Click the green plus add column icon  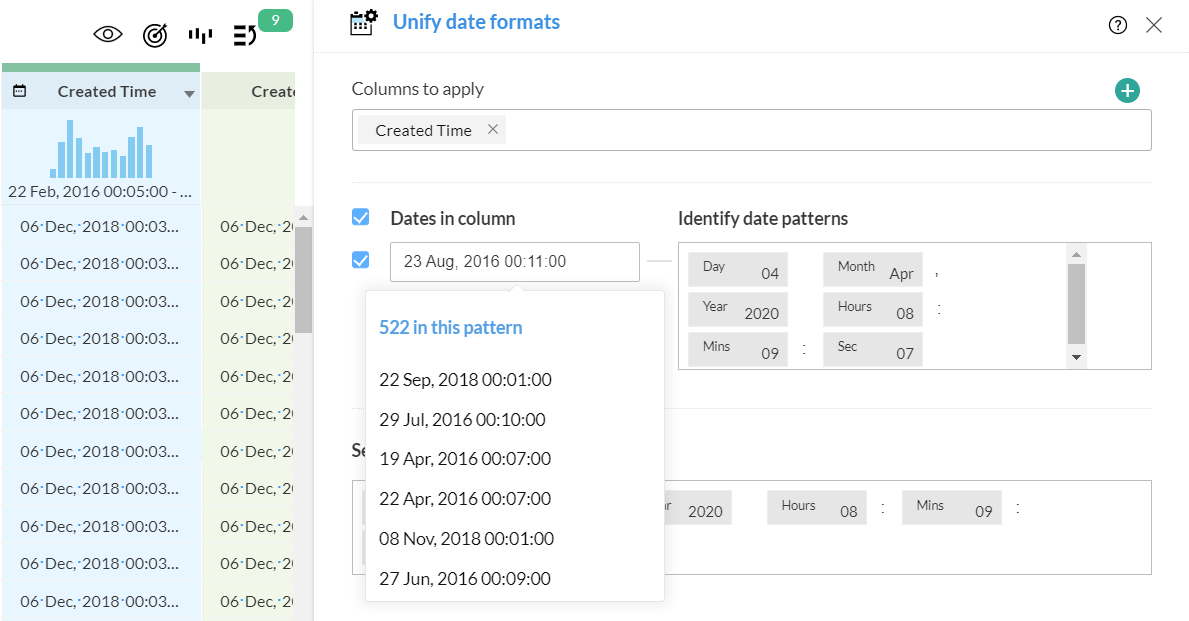tap(1127, 91)
